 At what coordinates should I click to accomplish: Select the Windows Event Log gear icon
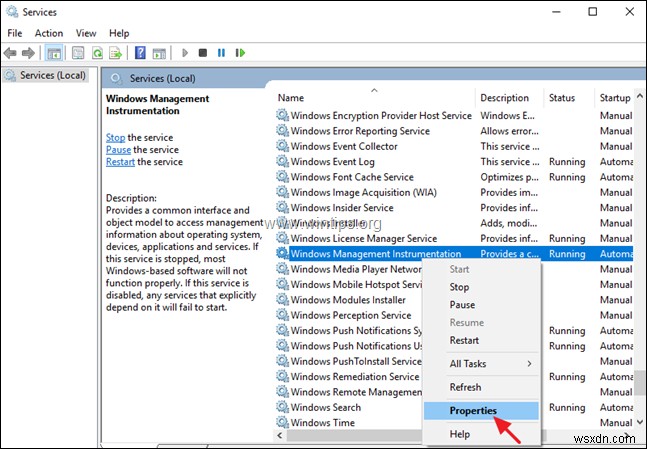[282, 161]
